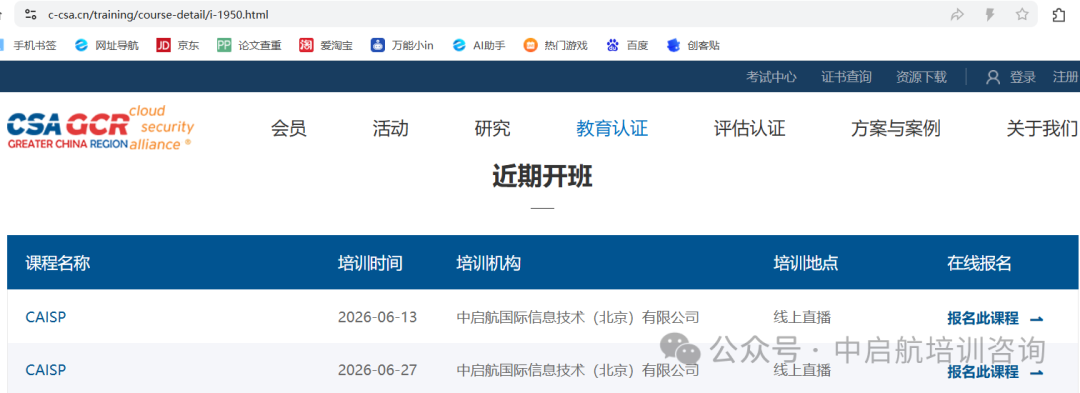Click the user avatar icon beside 登录
Screen dimensions: 1080x393
coord(993,77)
